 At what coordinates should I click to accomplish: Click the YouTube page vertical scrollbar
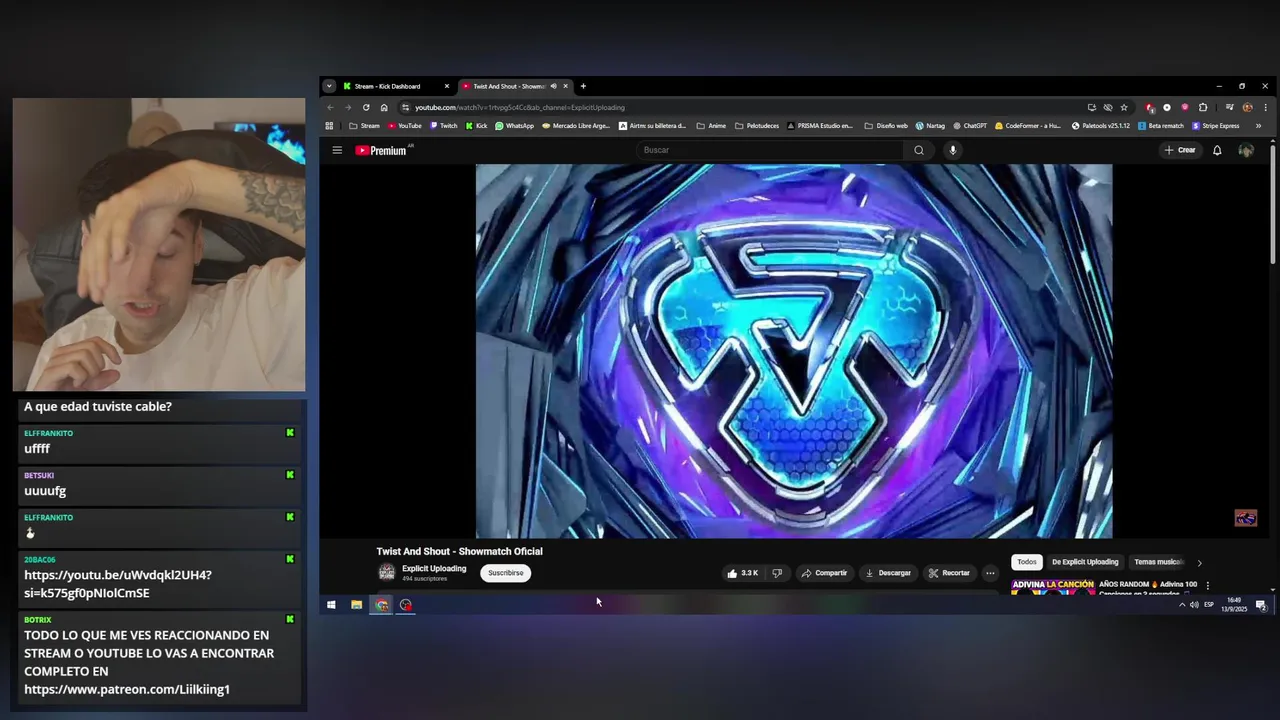(x=1272, y=205)
